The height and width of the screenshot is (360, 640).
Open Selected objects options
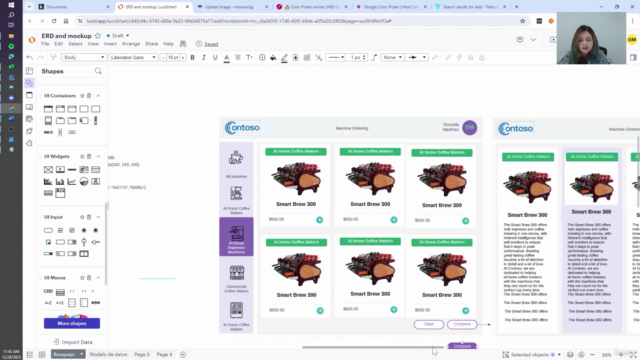pos(531,355)
